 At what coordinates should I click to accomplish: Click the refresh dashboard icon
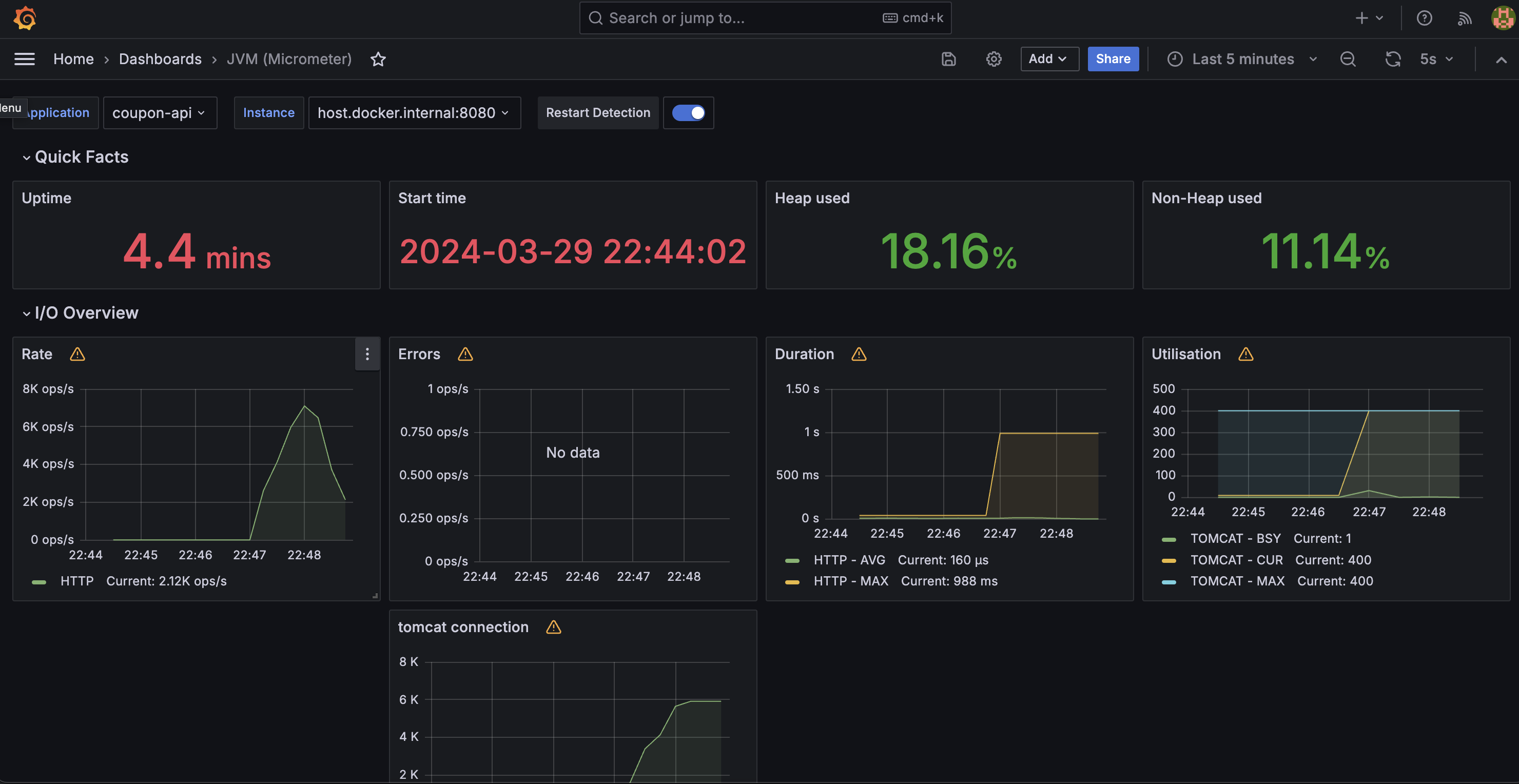(x=1393, y=59)
